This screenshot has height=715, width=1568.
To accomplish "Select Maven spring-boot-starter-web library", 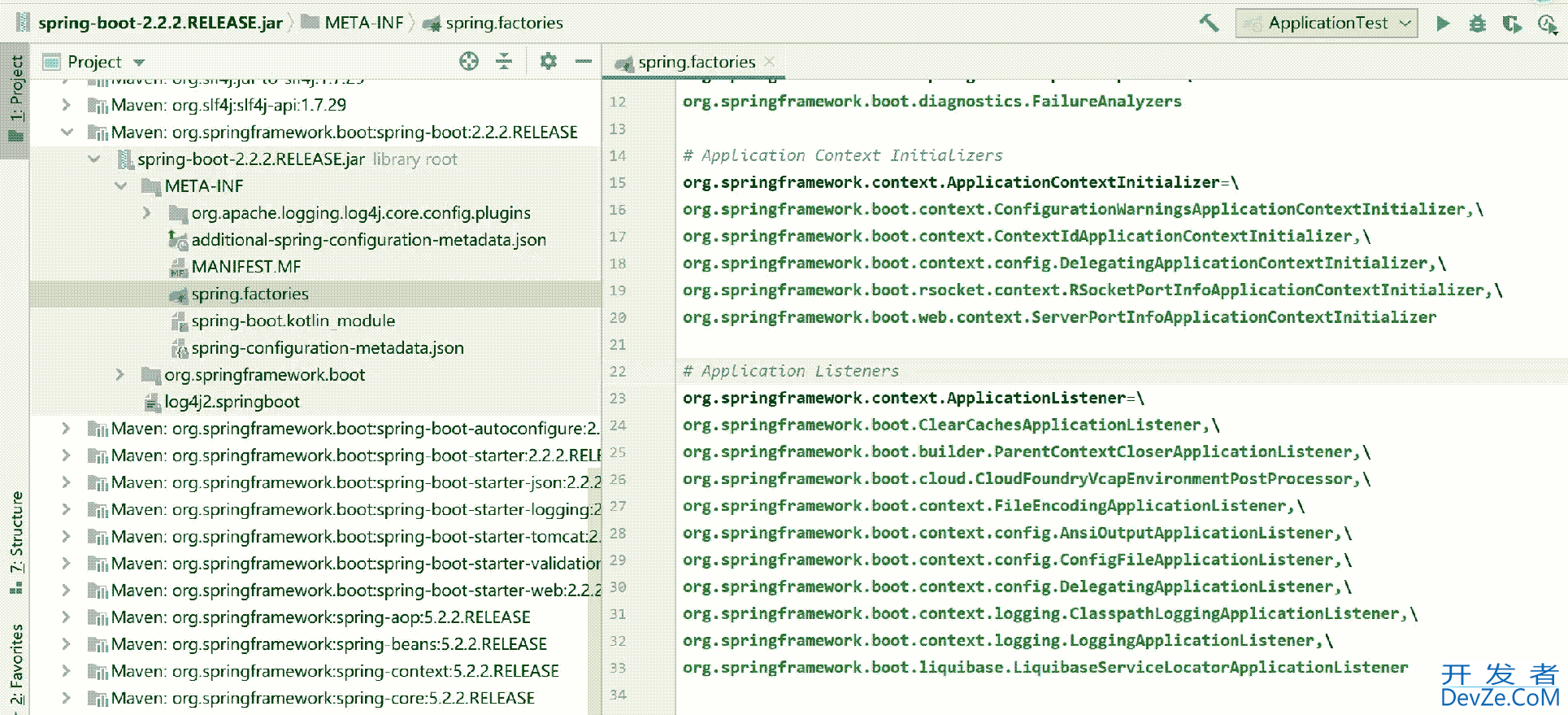I will point(356,590).
